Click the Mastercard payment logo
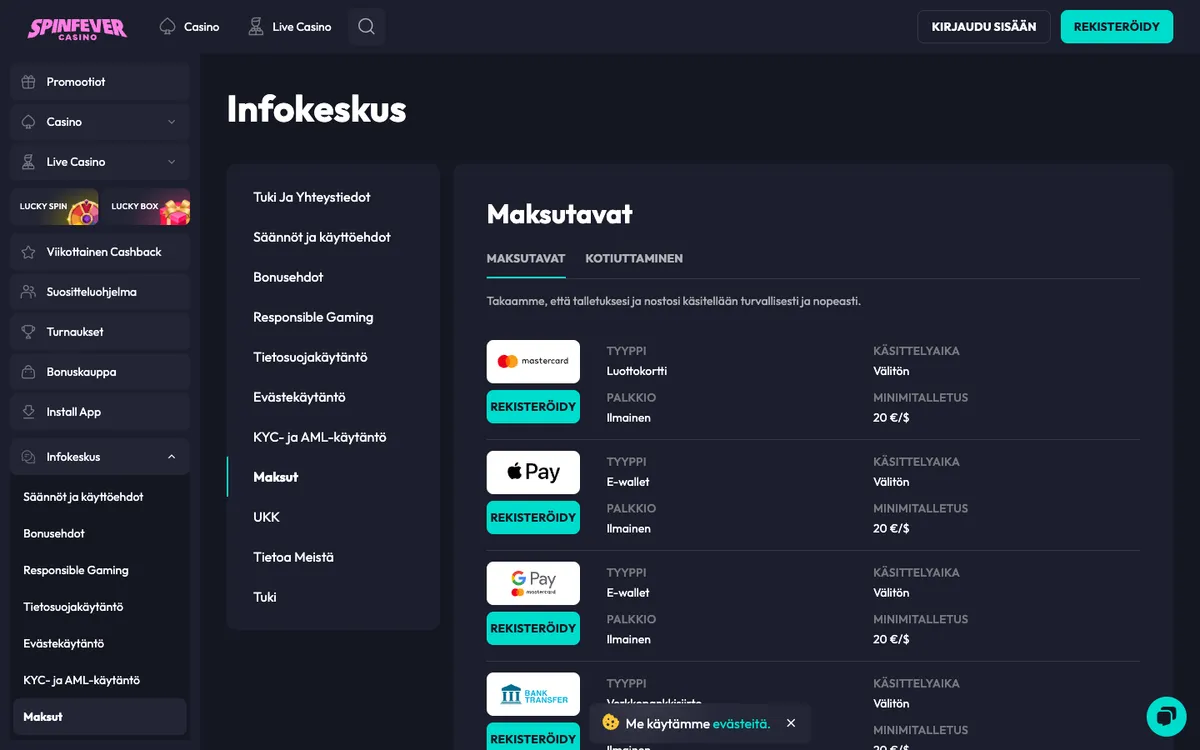This screenshot has height=750, width=1200. coord(533,361)
